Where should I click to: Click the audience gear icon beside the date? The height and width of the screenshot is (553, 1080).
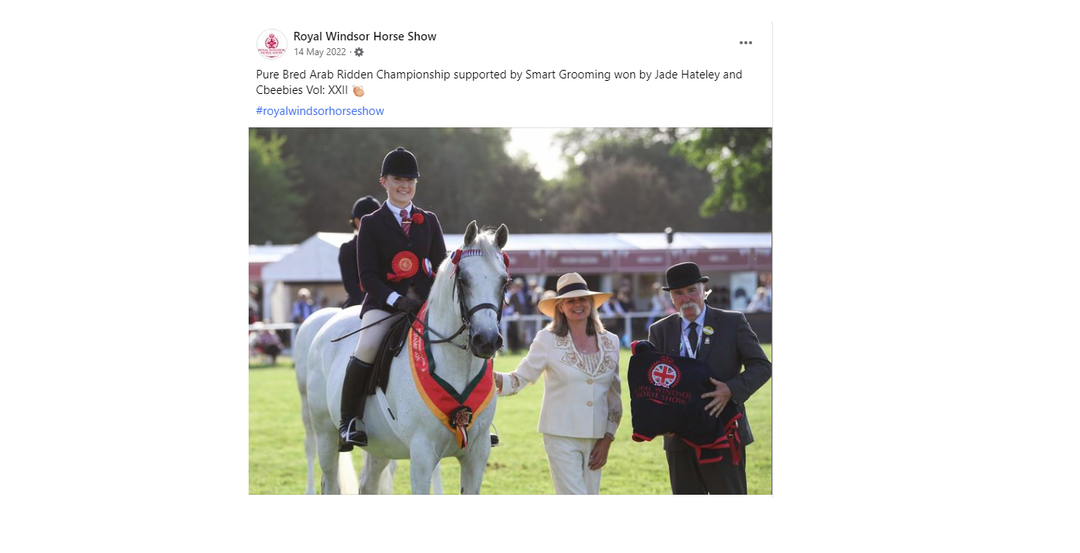[359, 52]
